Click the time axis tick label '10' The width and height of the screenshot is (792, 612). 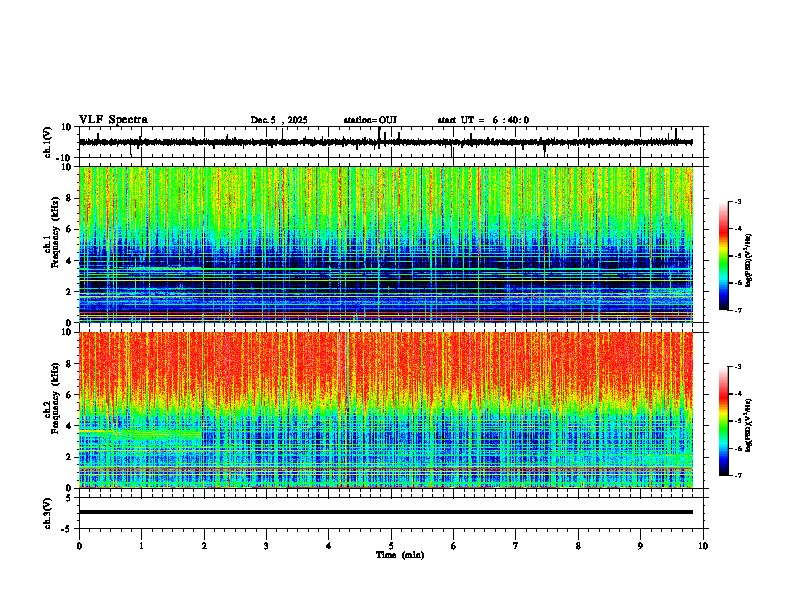pos(703,546)
